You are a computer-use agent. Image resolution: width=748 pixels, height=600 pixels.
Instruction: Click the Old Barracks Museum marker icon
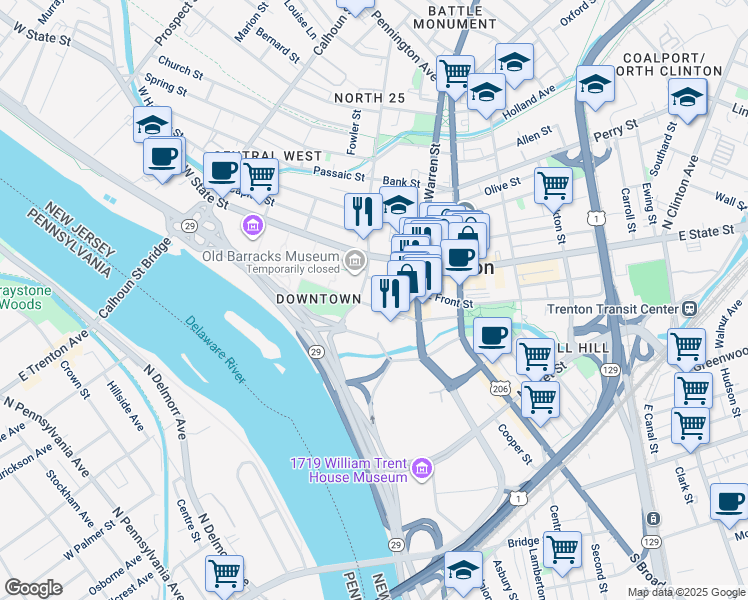click(355, 261)
